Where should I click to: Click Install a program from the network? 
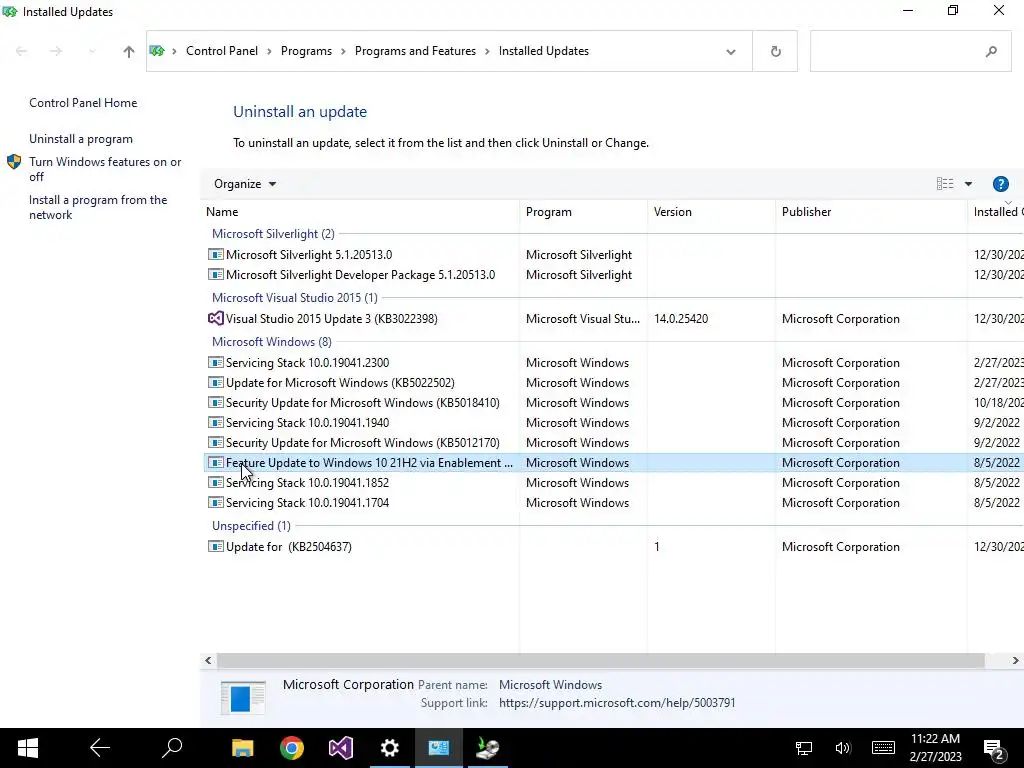tap(98, 207)
